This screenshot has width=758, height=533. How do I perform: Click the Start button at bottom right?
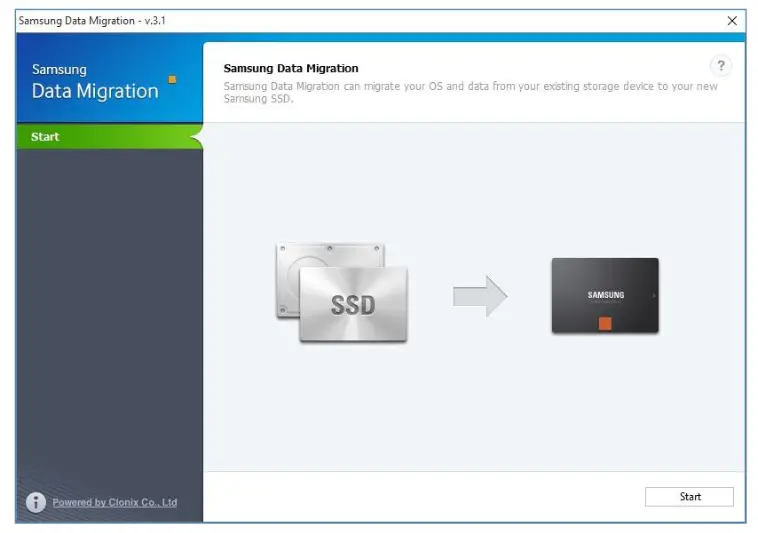pyautogui.click(x=689, y=496)
